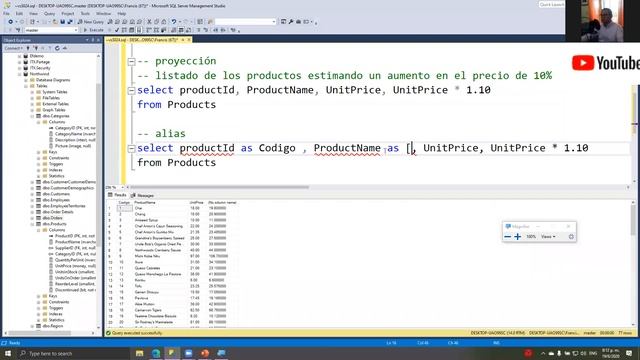The image size is (640, 360).
Task: Click the SSMS taskbar icon
Action: pos(172,353)
